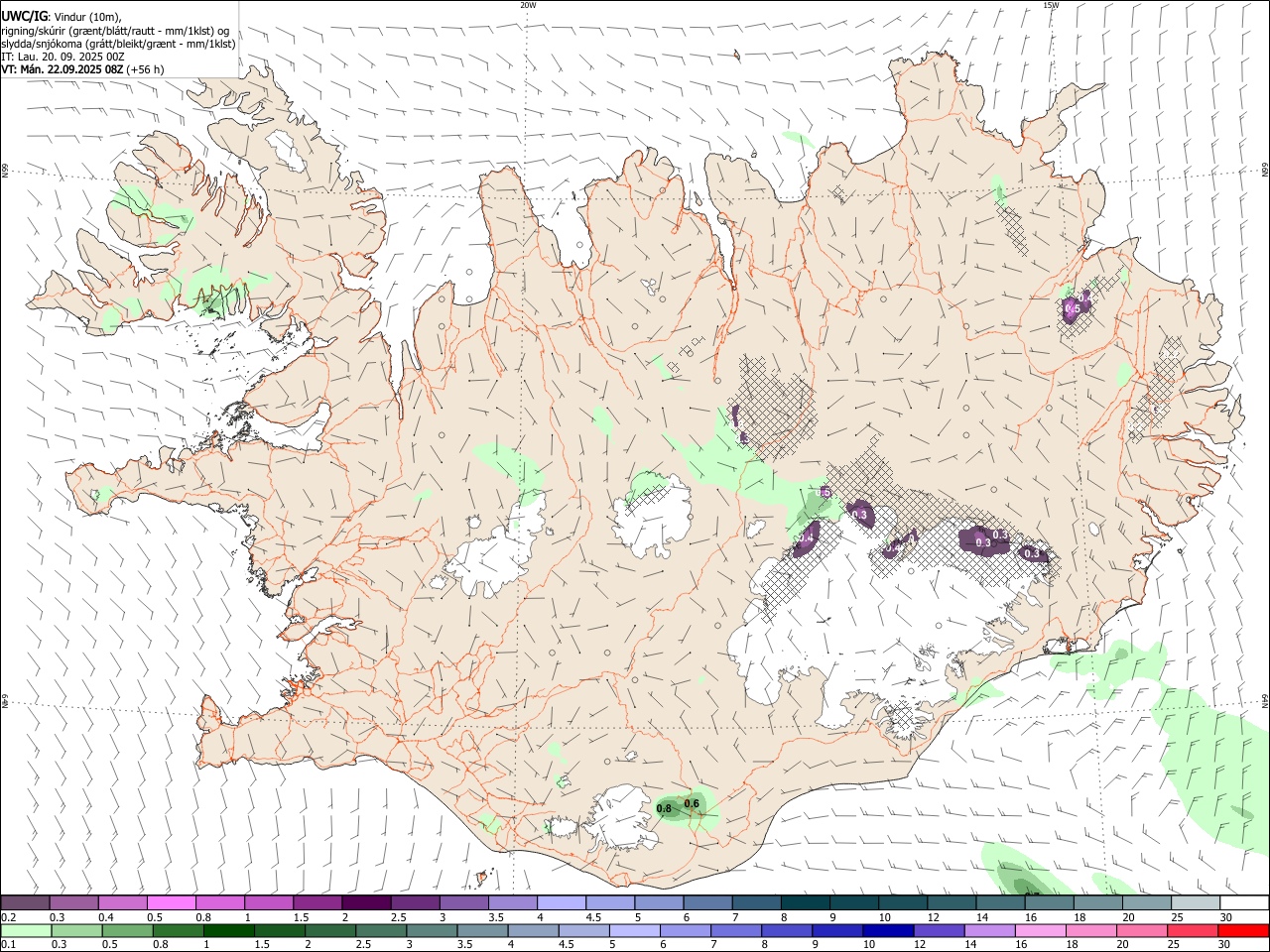Select the lavender 4 snow scale swatch

pos(561,902)
